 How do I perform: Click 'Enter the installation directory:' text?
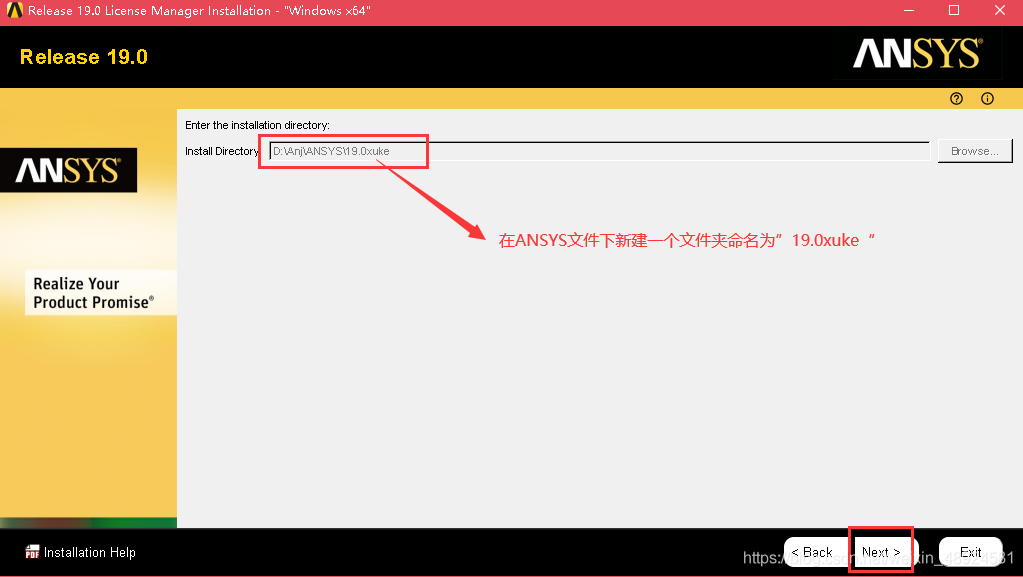pos(257,125)
